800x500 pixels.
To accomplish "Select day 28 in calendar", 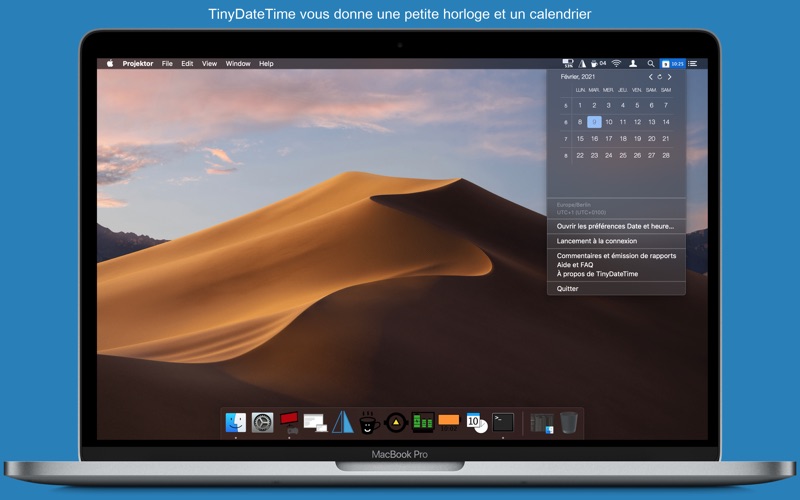I will pyautogui.click(x=666, y=156).
